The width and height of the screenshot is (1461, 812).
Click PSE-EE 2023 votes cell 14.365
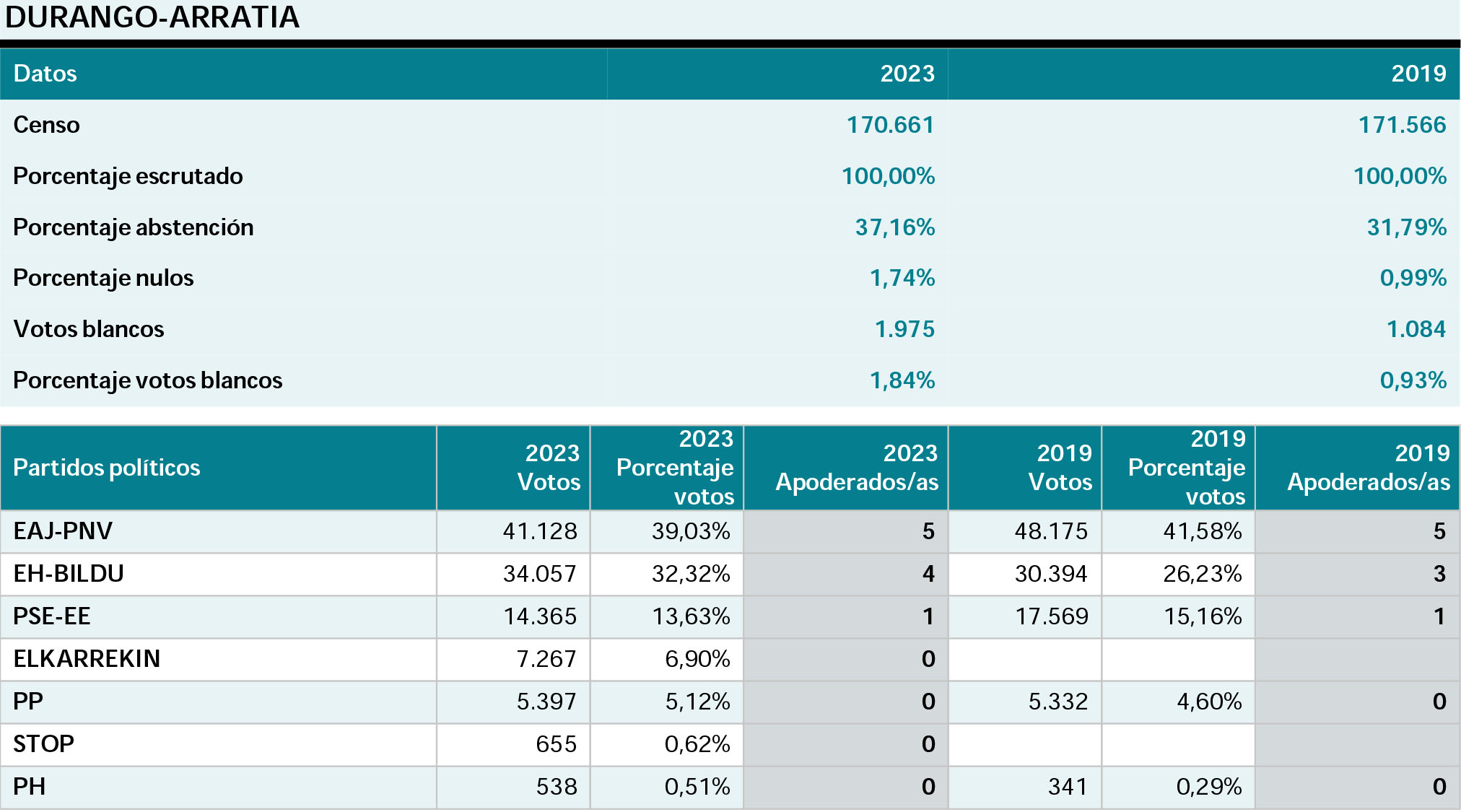[x=540, y=616]
